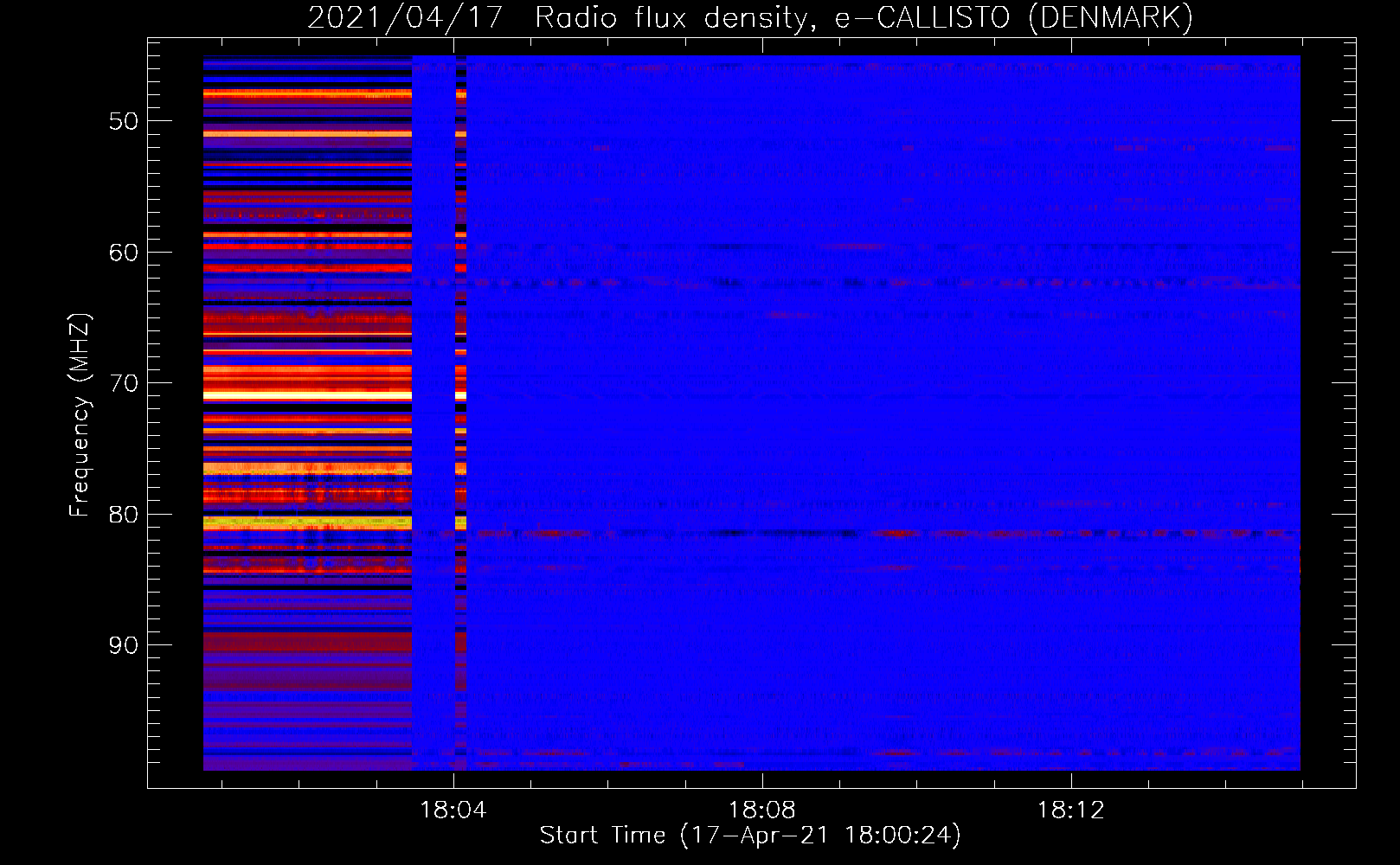Click the plot title 'Radio flux density, e-CALLISTO (DENMARK)'
Screen dimensions: 1400x865
[x=864, y=17]
